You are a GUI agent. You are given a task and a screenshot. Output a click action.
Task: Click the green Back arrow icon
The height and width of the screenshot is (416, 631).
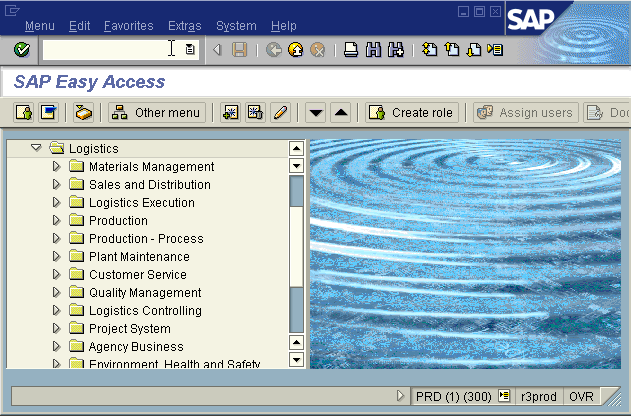click(273, 49)
